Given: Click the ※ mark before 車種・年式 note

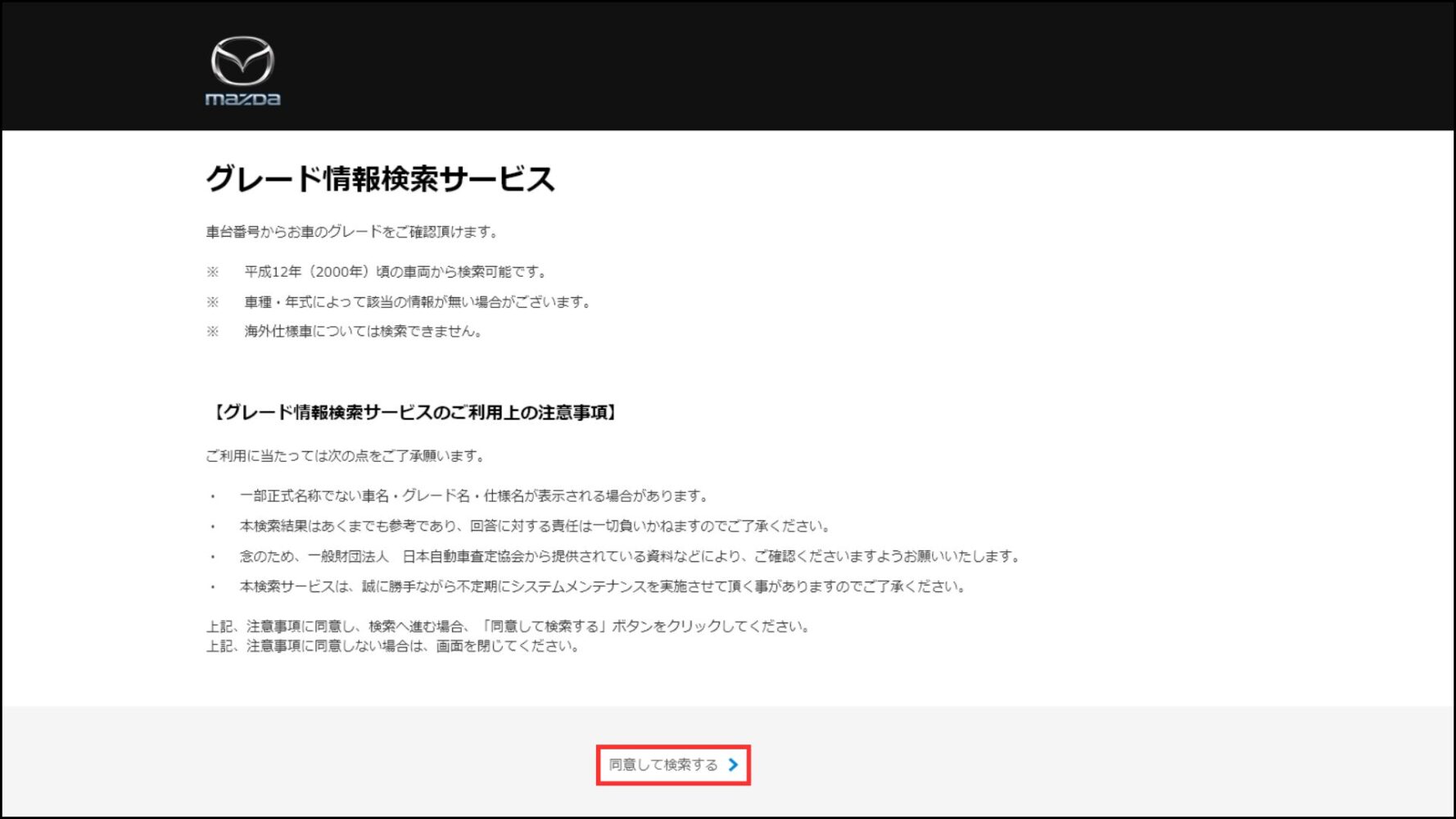Looking at the screenshot, I should 213,302.
